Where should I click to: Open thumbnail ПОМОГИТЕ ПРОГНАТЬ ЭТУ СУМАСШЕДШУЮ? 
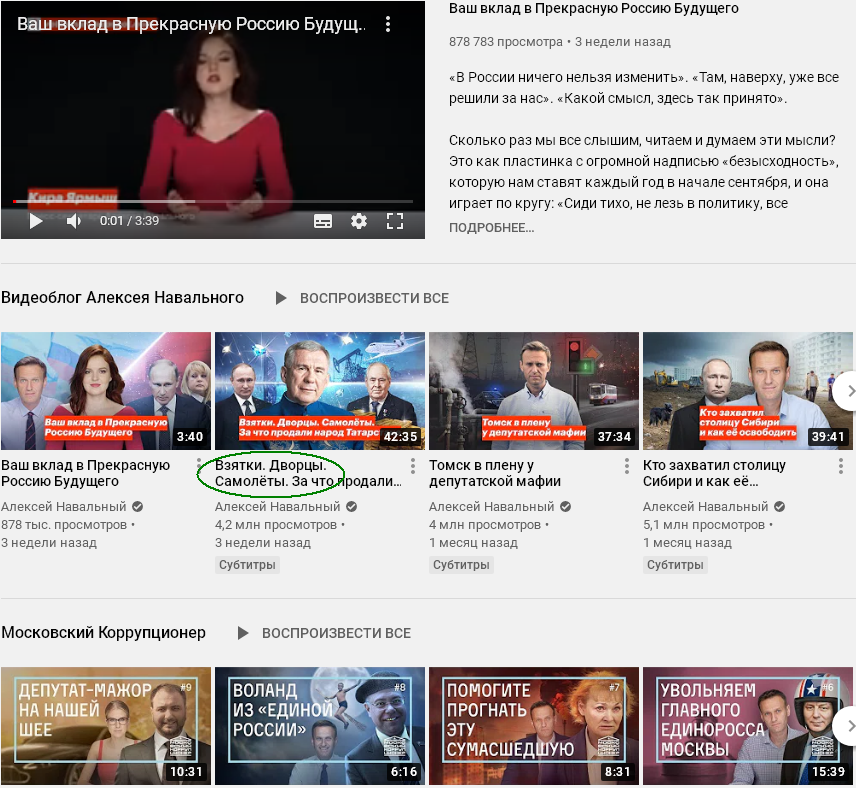pyautogui.click(x=534, y=726)
